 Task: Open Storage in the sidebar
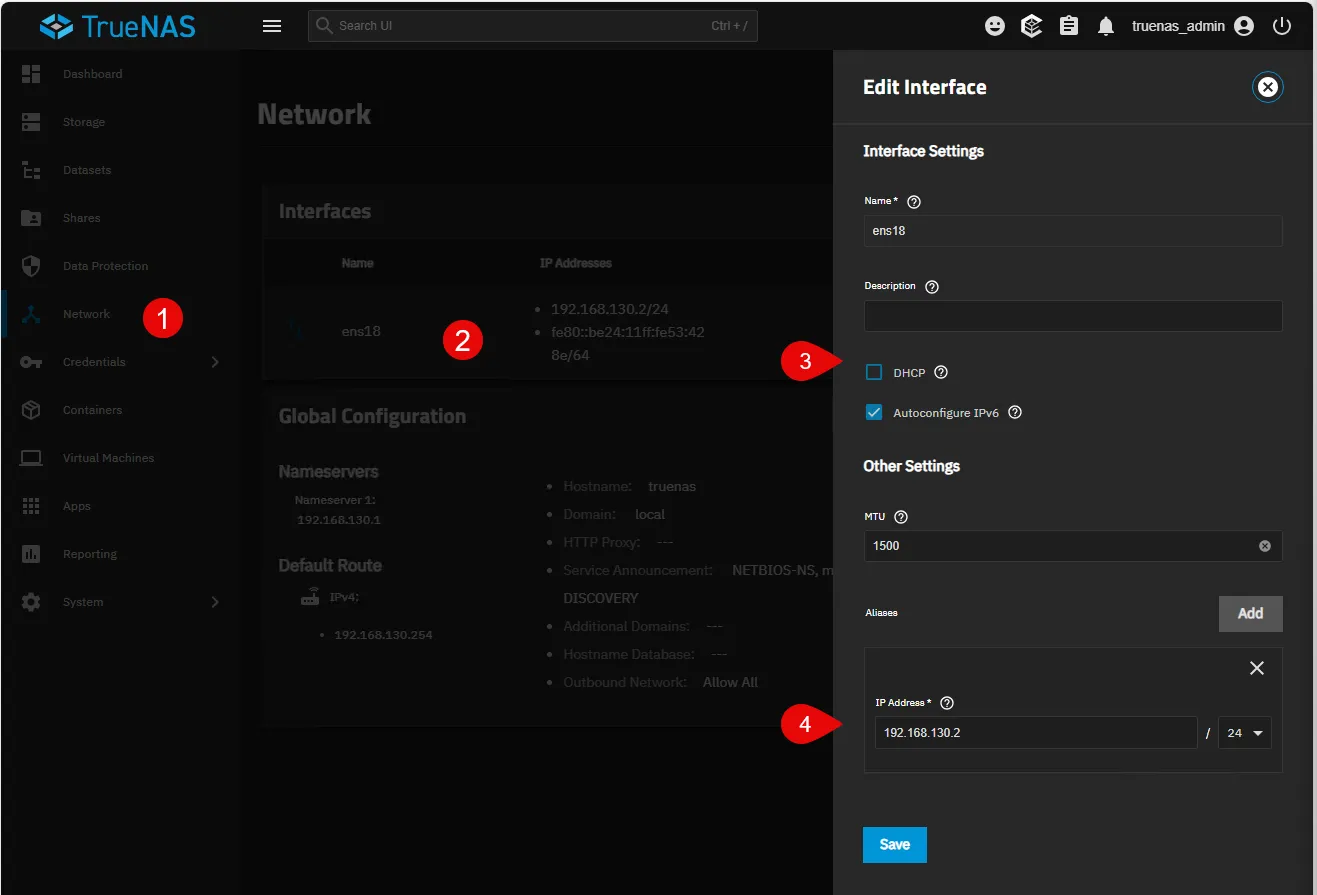point(84,122)
